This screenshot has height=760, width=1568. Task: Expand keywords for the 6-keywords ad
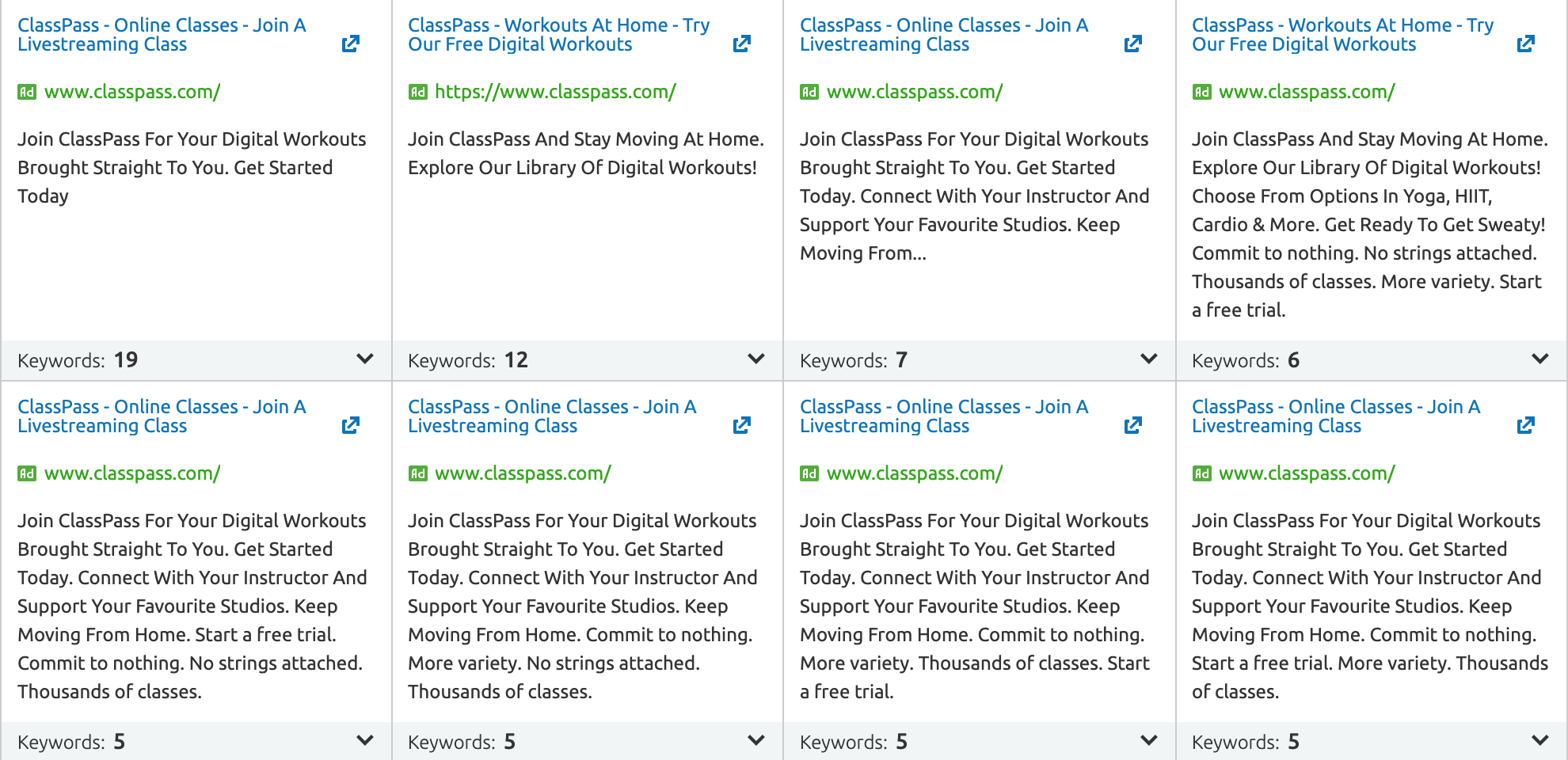[x=1539, y=359]
